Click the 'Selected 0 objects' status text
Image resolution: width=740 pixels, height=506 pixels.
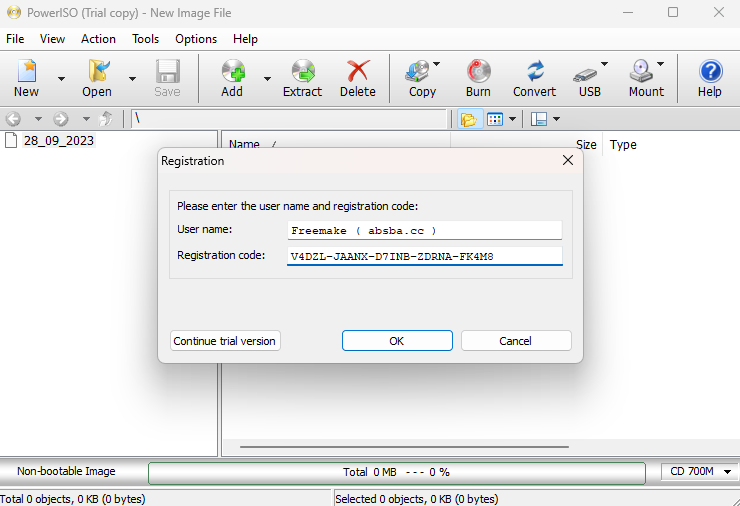point(417,499)
